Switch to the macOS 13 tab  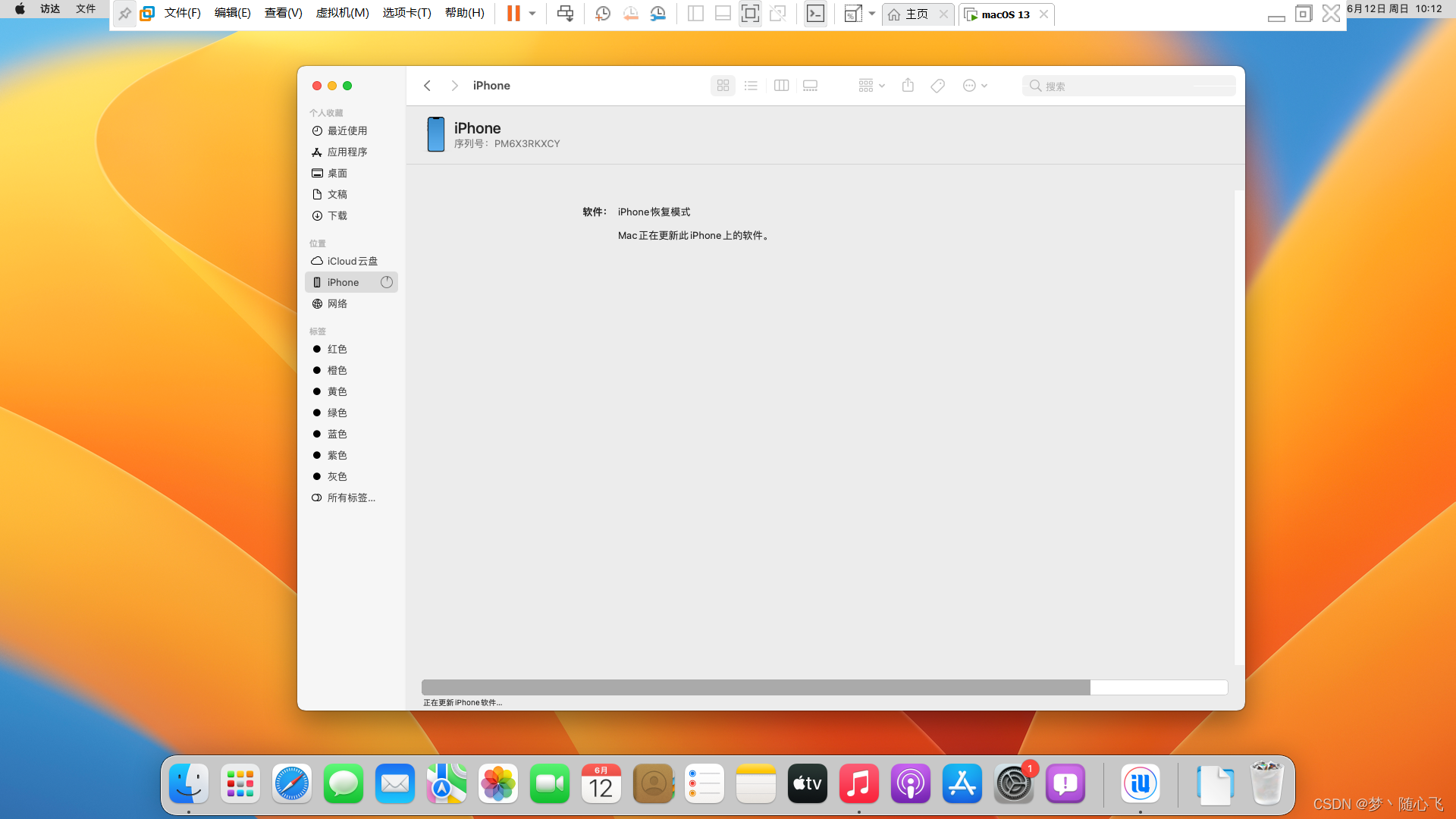click(x=1006, y=14)
